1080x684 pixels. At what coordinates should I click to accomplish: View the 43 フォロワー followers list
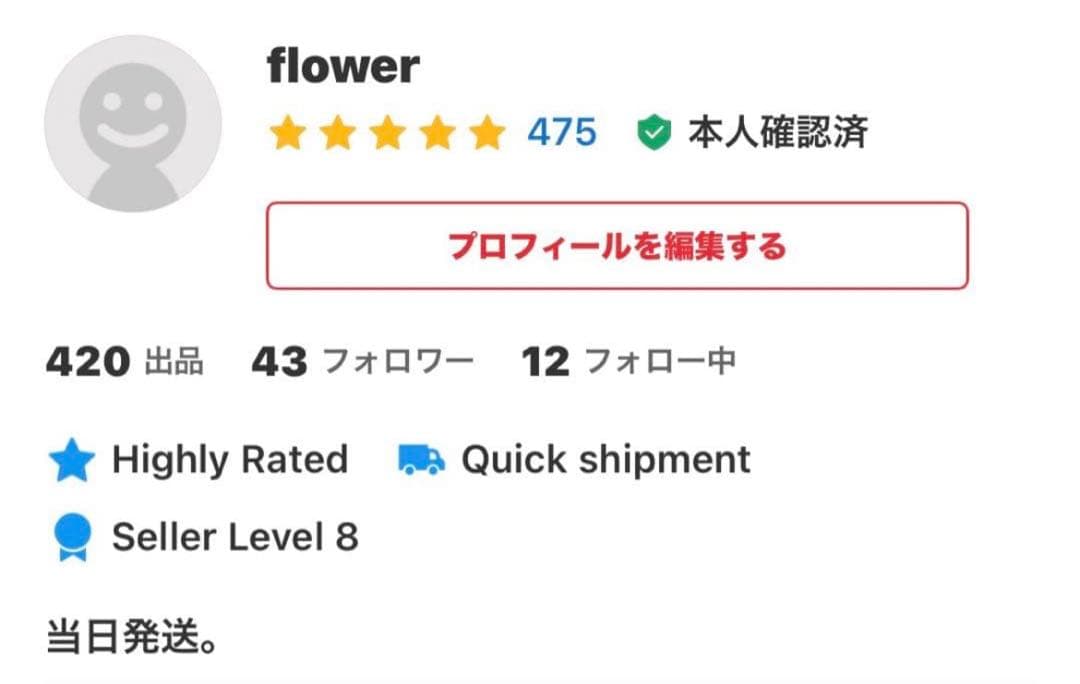(x=362, y=362)
